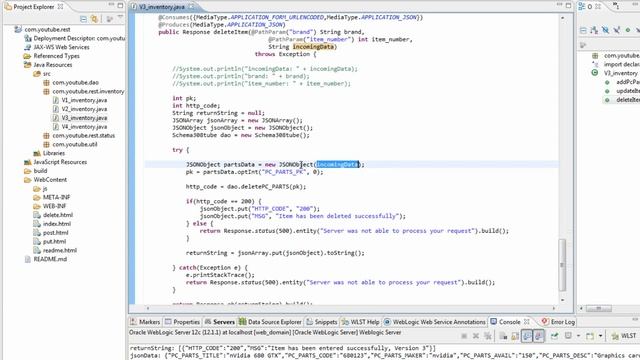This screenshot has width=640, height=360.
Task: Toggle Link with Editor in Project Explorer
Action: (x=95, y=19)
